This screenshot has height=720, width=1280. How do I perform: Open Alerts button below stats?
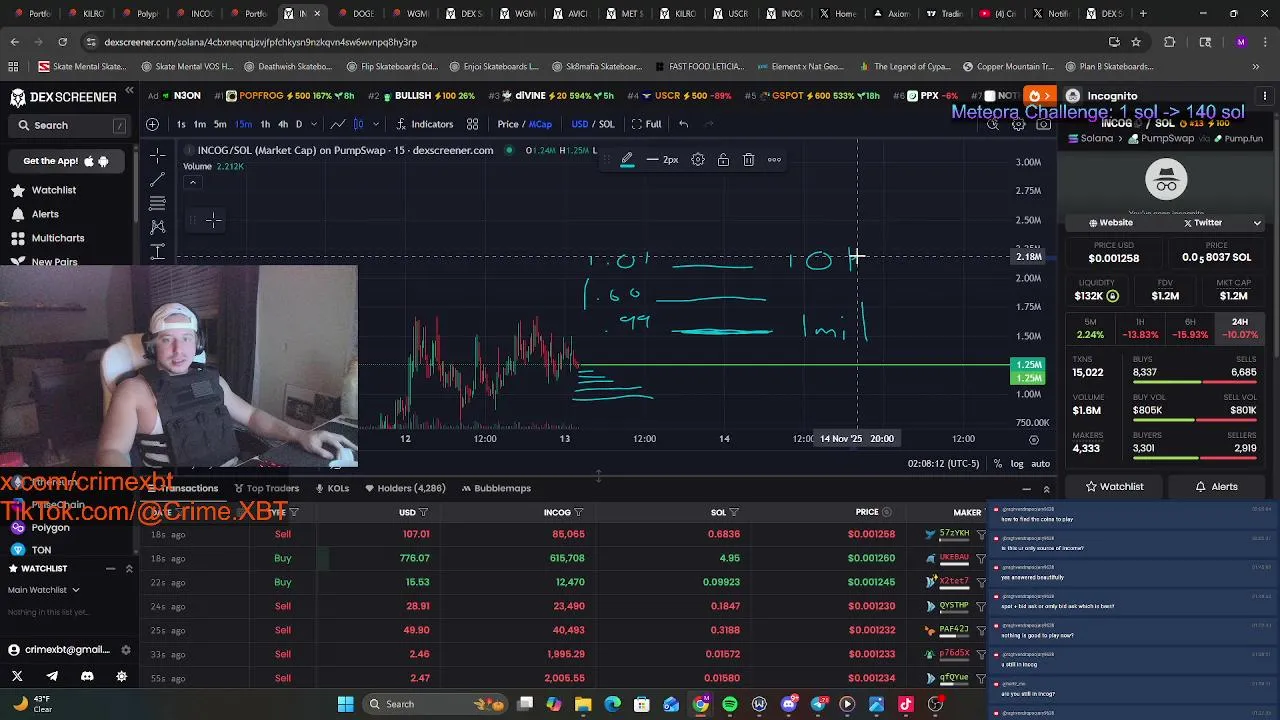1216,487
